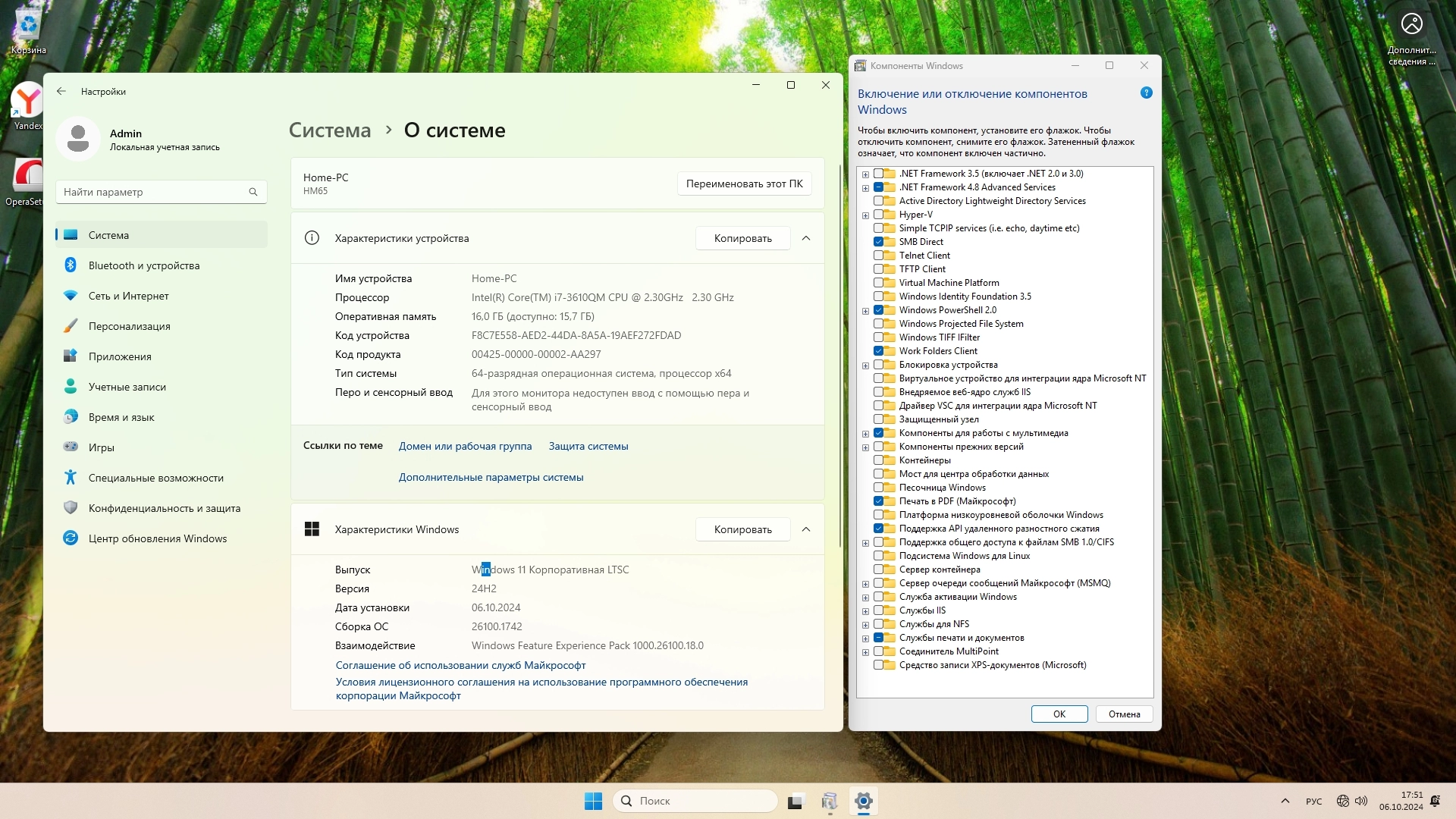Image resolution: width=1456 pixels, height=819 pixels.
Task: Enable the Telnet Client checkbox
Action: (x=878, y=256)
